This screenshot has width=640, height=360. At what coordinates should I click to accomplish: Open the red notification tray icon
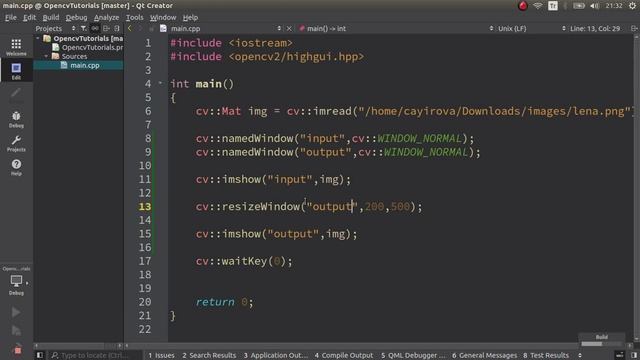(x=522, y=6)
